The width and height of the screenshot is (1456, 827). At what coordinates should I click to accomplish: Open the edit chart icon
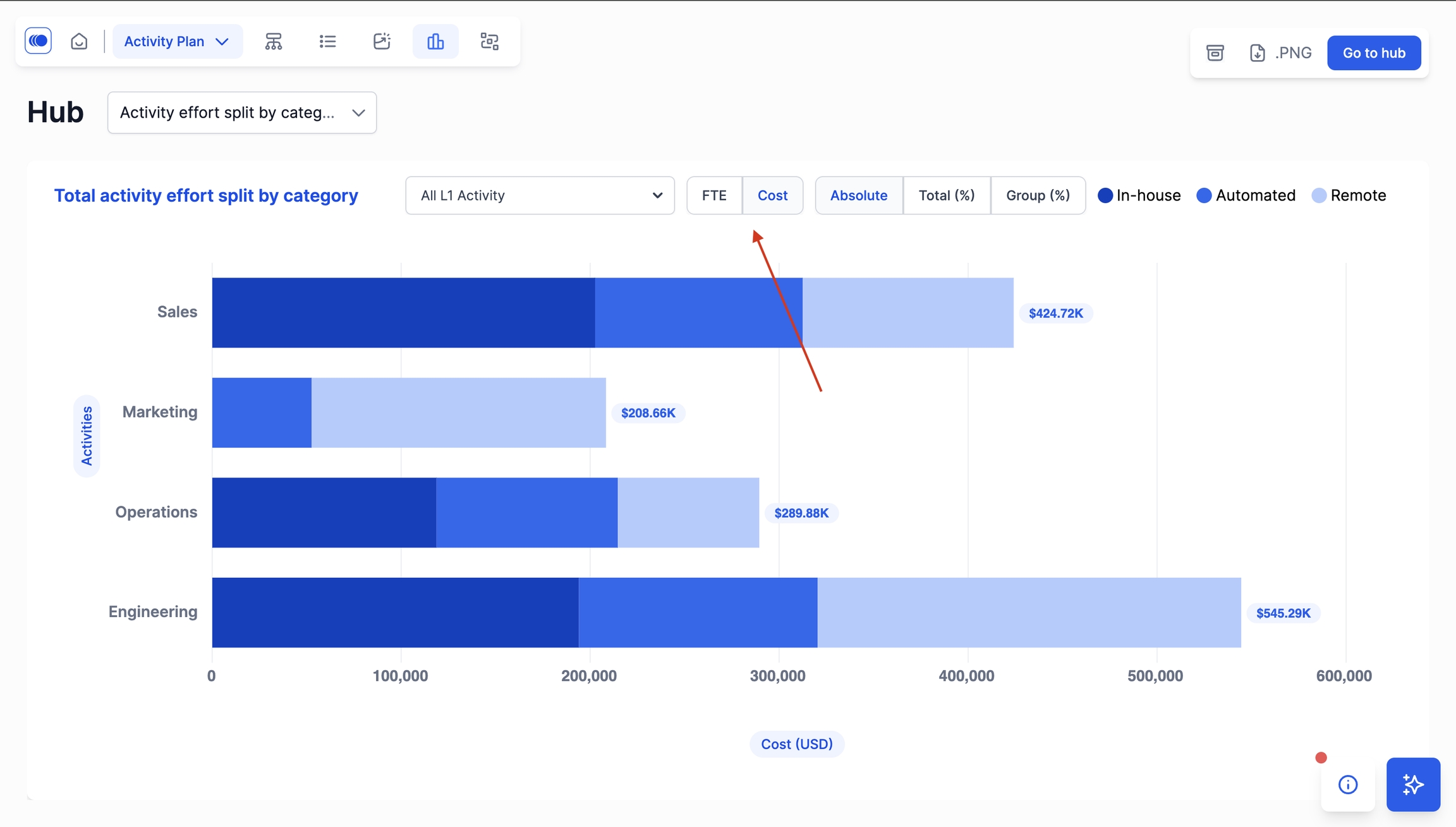[382, 41]
